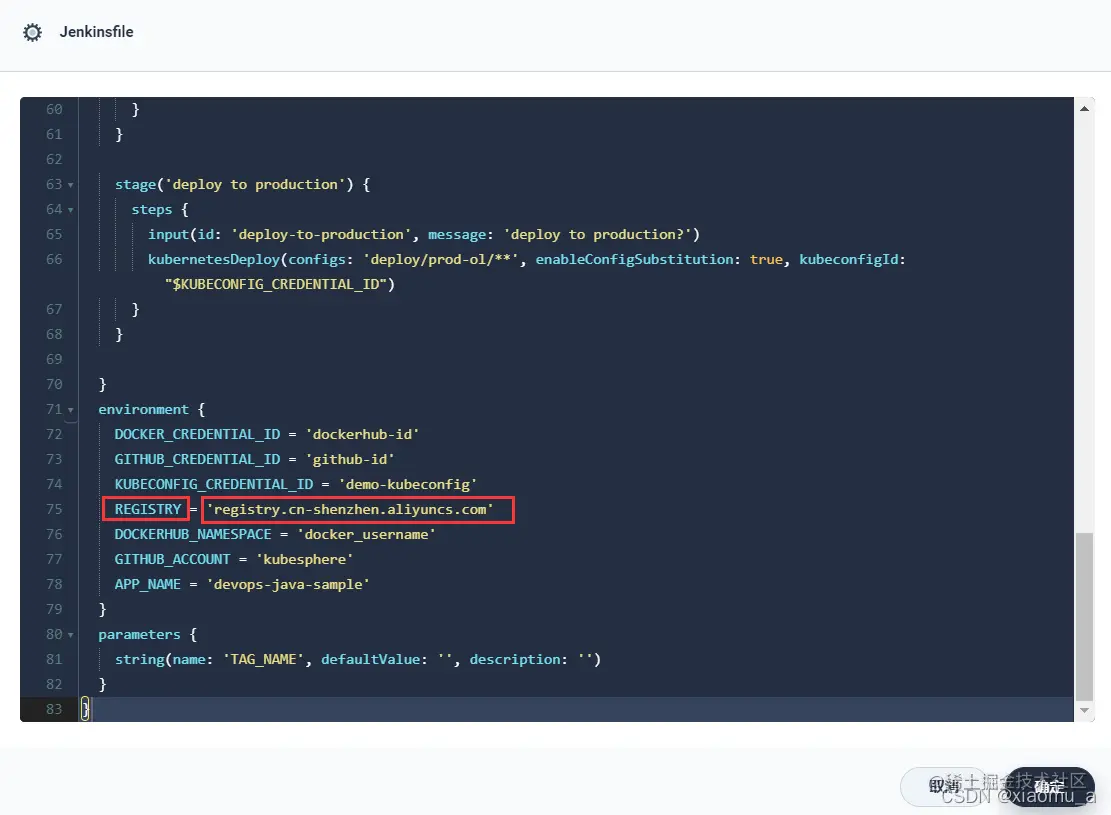Viewport: 1111px width, 815px height.
Task: Click the Jenkinsfile title text
Action: coord(96,32)
